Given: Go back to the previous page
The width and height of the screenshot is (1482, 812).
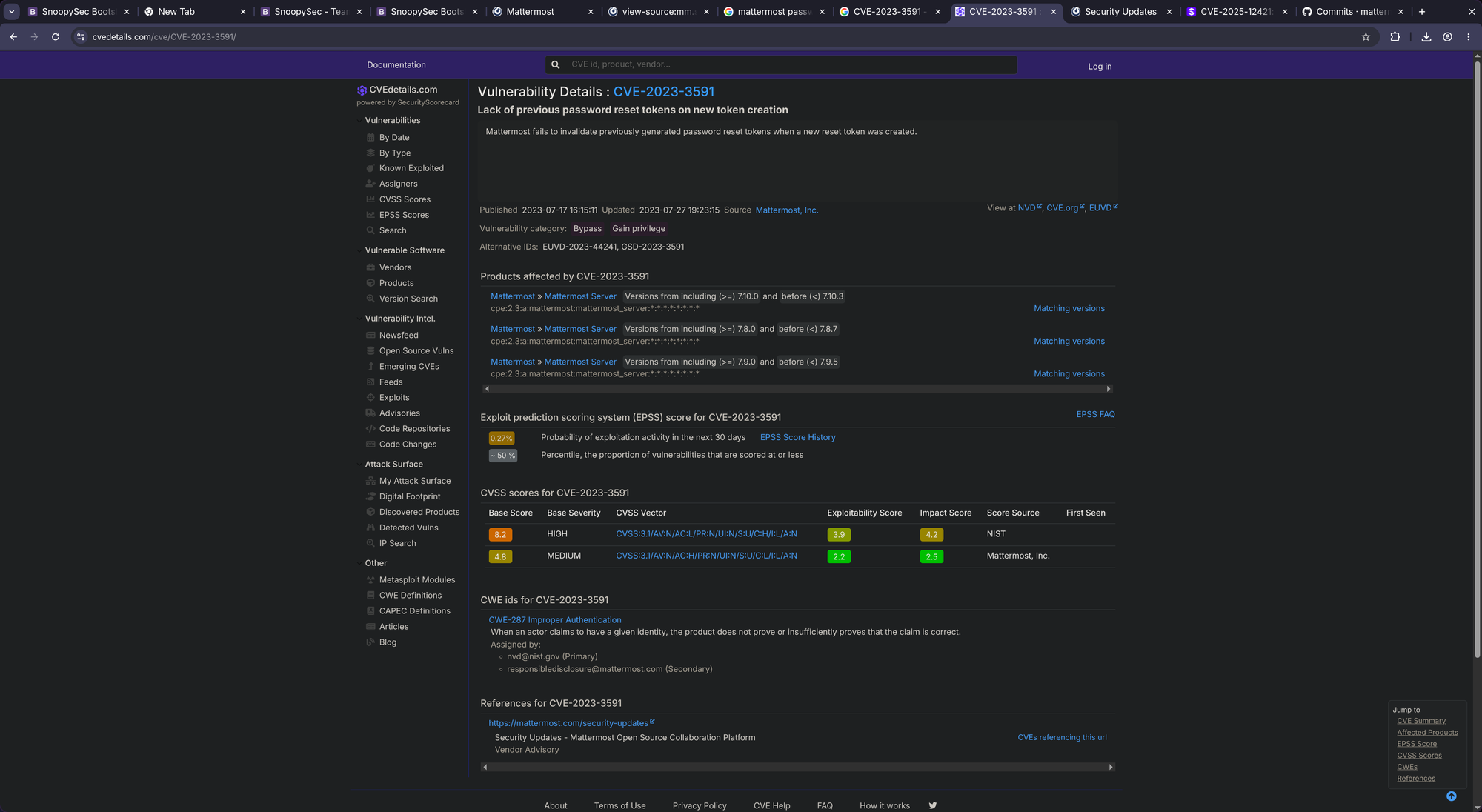Looking at the screenshot, I should 13,36.
